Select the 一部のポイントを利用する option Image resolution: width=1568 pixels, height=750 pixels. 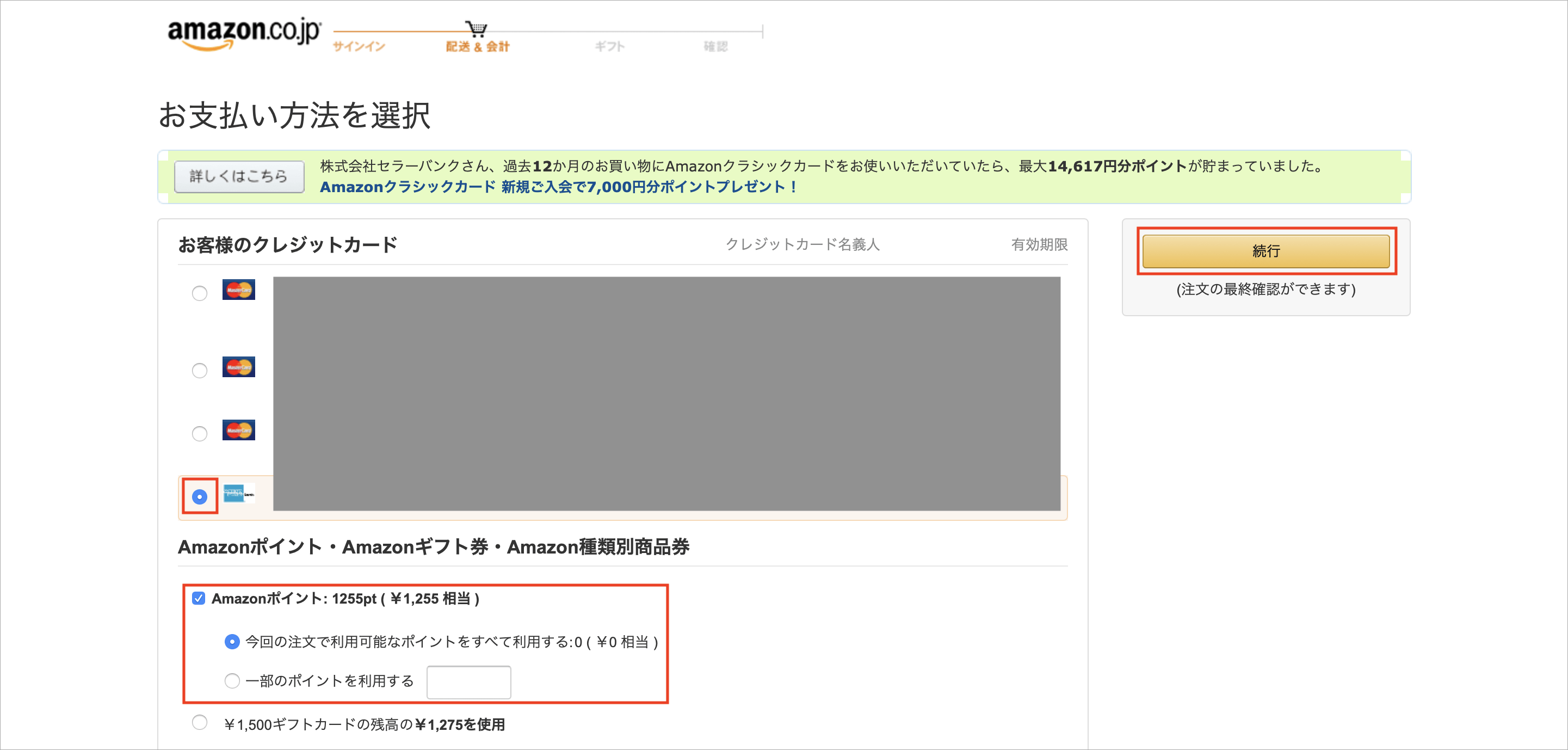click(231, 681)
